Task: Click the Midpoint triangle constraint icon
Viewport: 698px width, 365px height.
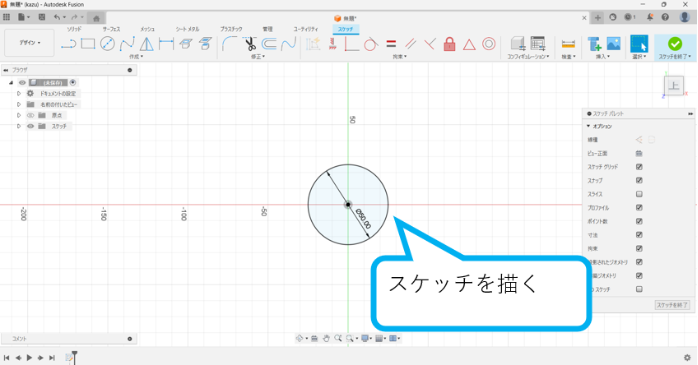Action: pyautogui.click(x=469, y=44)
